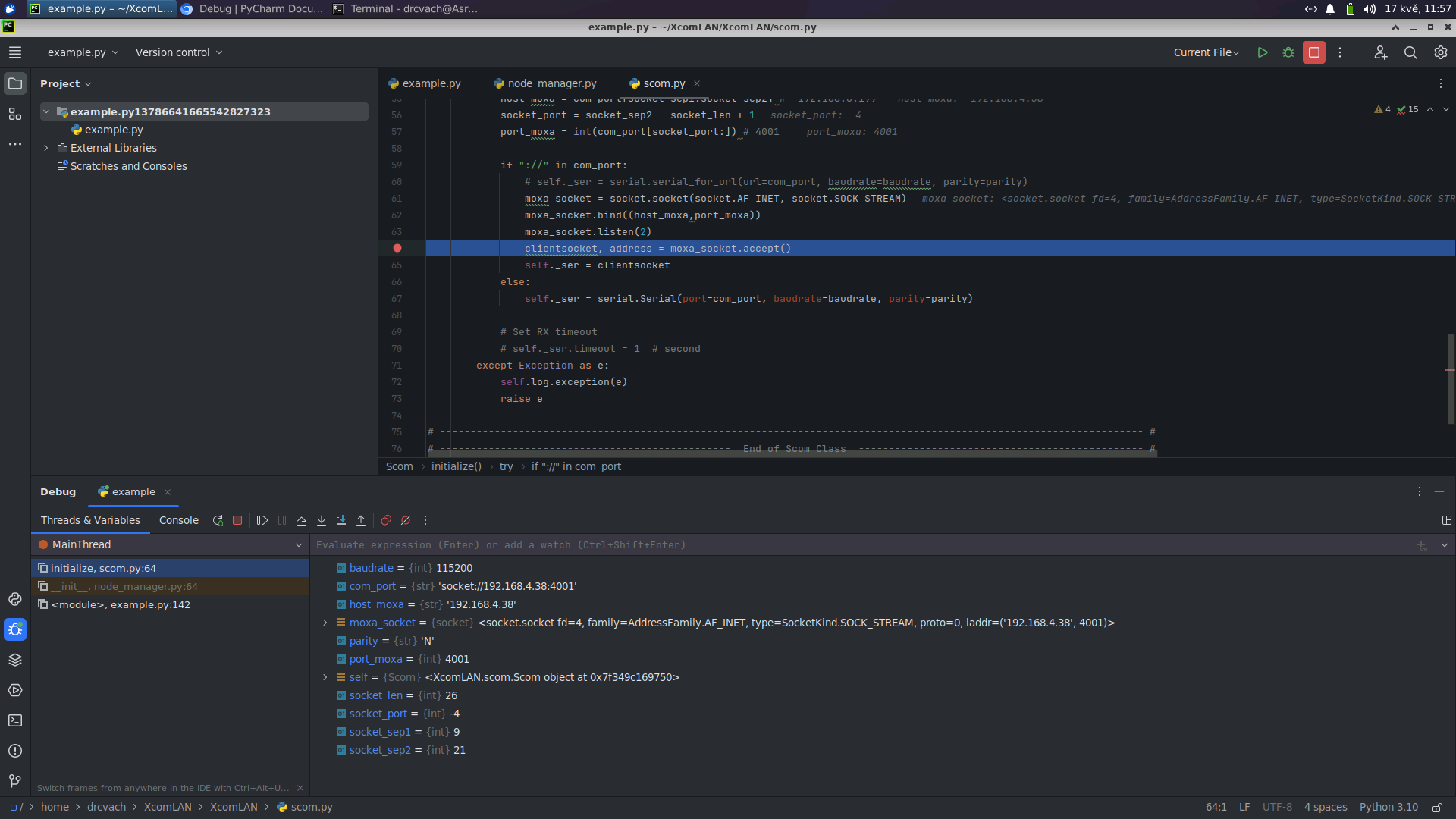1456x819 pixels.
Task: Open MainThread selector dropdown
Action: point(171,544)
